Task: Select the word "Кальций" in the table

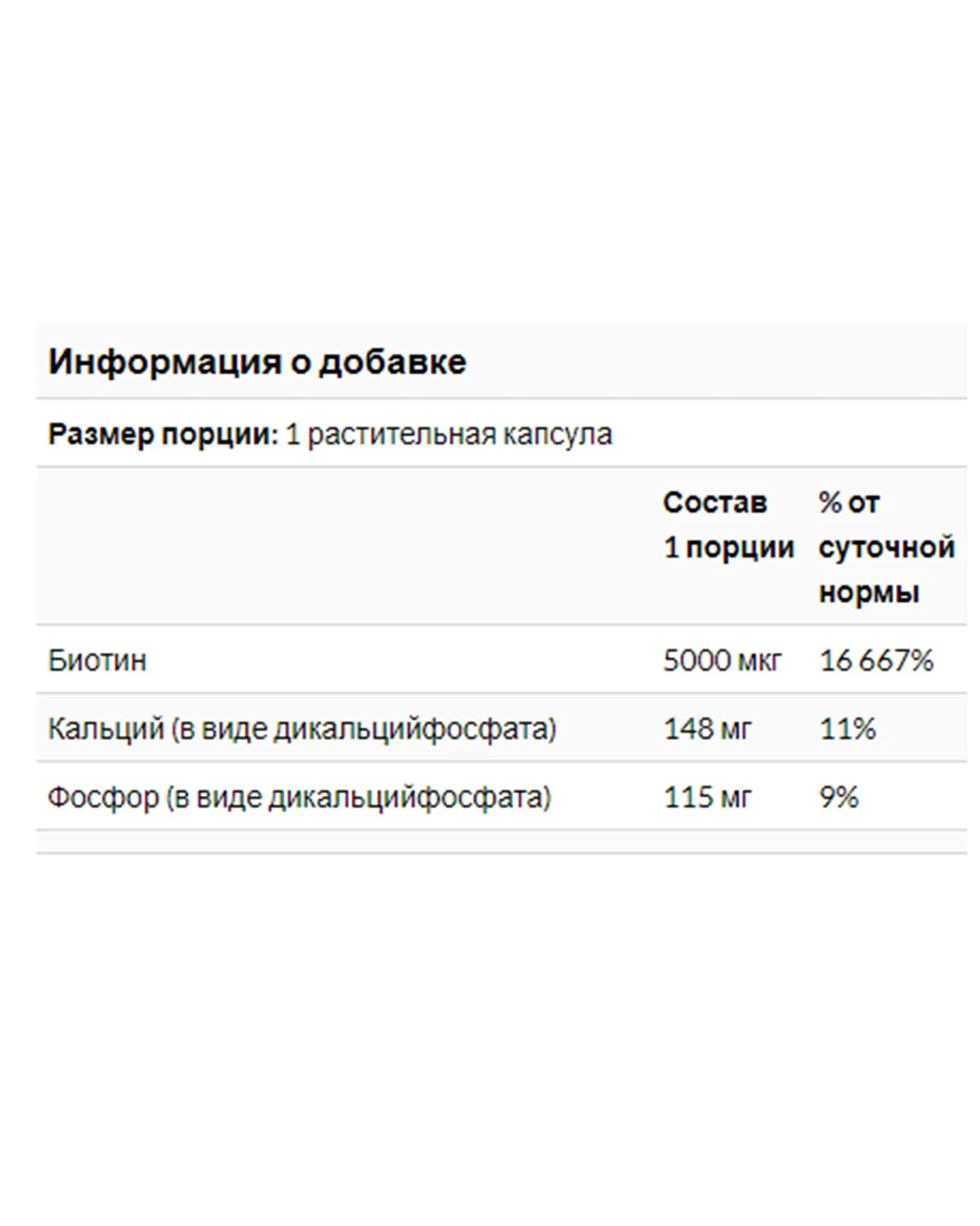Action: pos(106,728)
